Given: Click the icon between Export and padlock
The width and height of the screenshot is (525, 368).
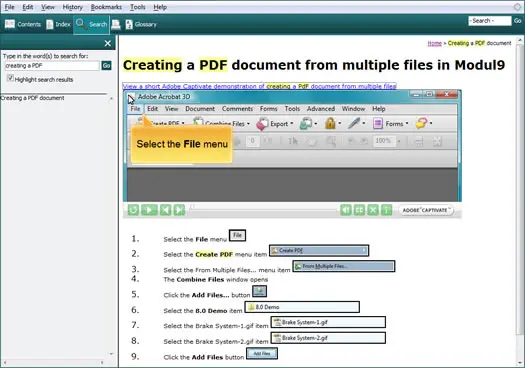Looking at the screenshot, I should 305,123.
